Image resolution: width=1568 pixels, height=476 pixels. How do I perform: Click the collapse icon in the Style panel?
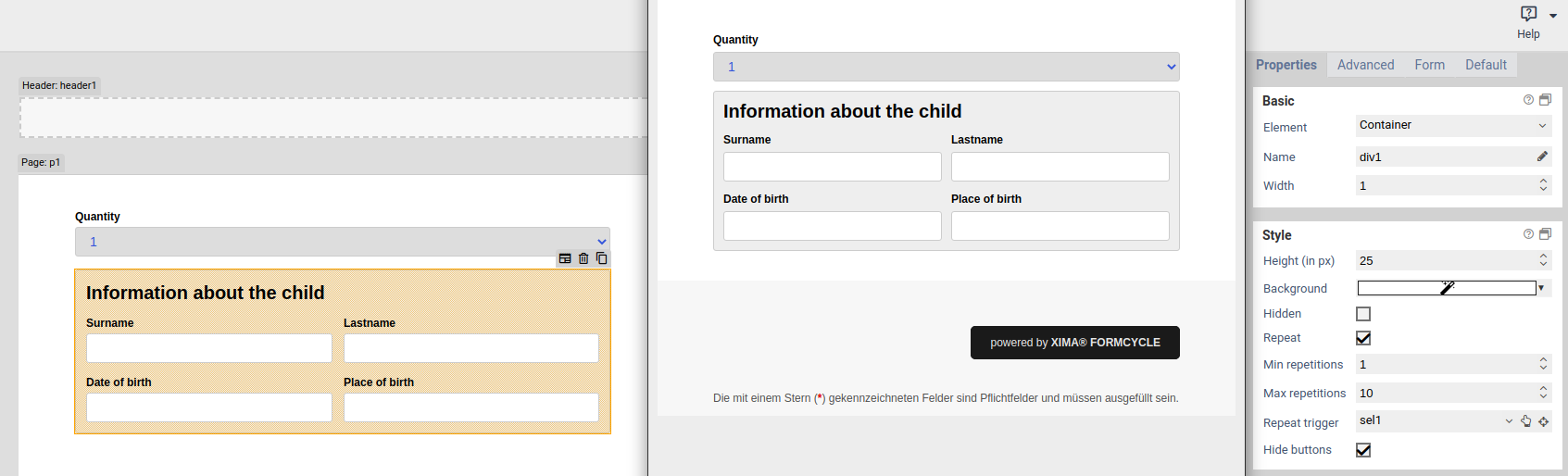point(1545,234)
